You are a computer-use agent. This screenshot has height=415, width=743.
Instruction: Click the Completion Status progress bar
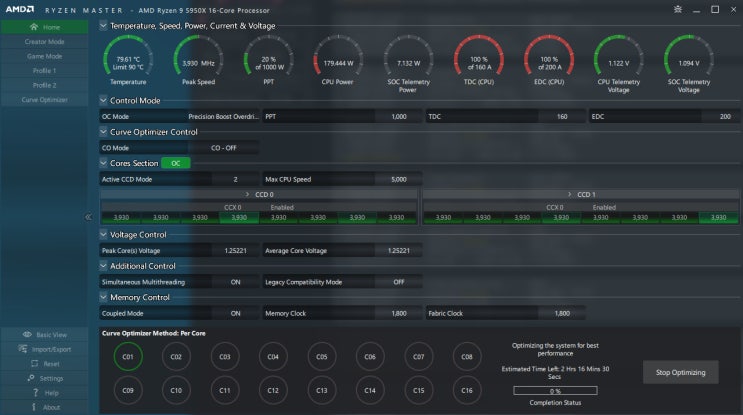coord(555,391)
